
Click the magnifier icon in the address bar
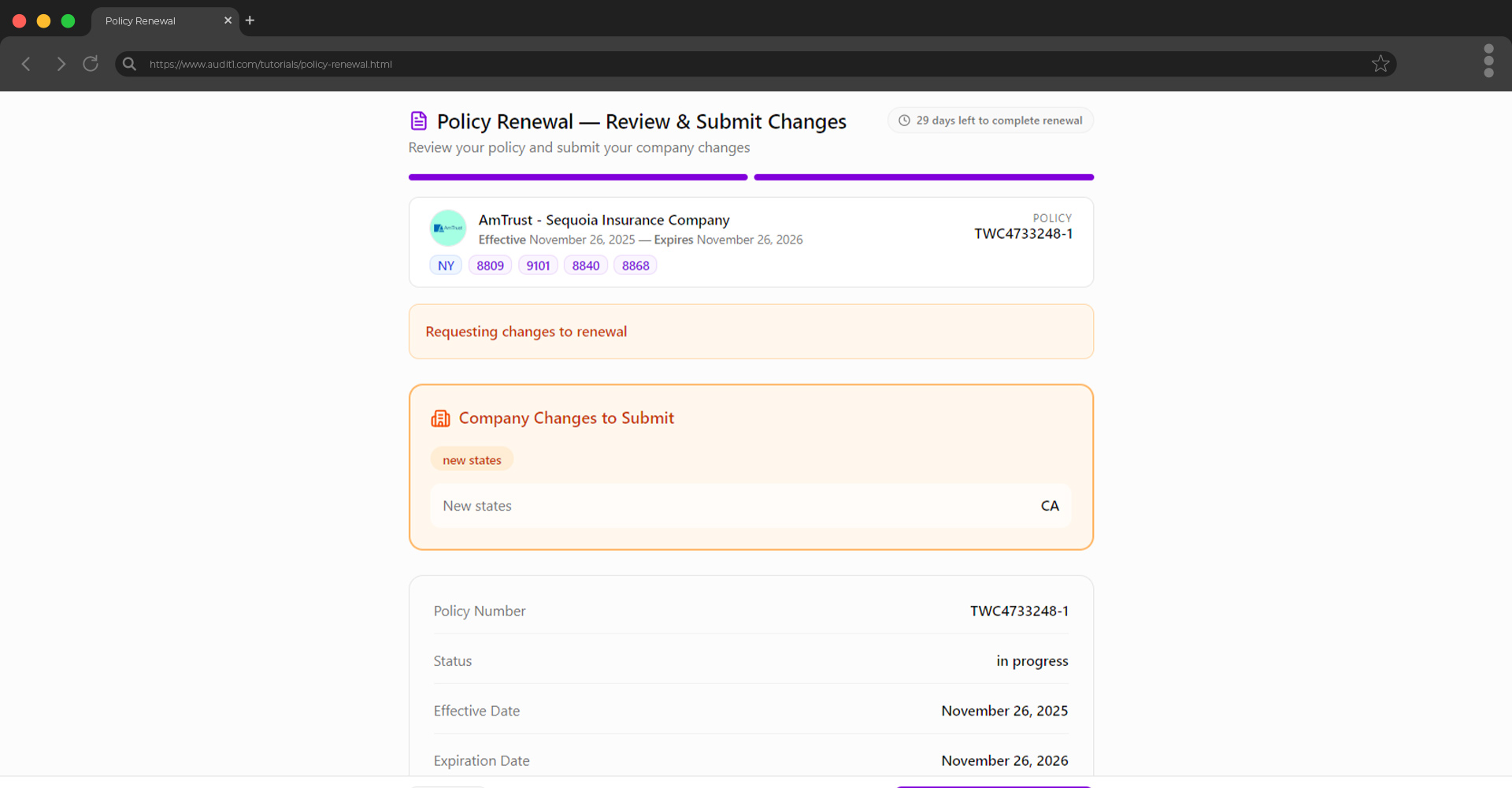coord(128,64)
